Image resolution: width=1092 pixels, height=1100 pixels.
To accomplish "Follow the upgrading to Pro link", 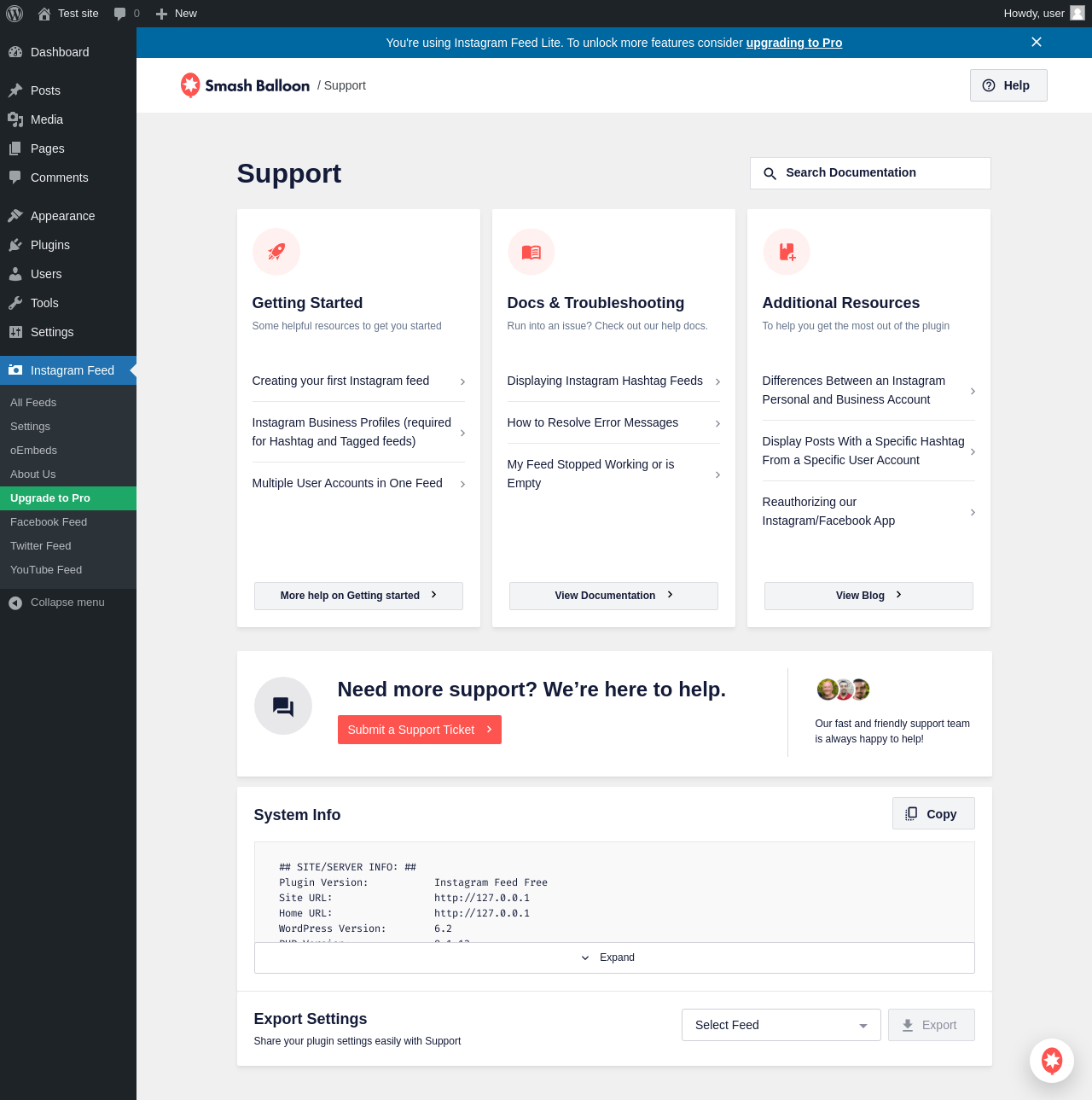I will click(794, 43).
